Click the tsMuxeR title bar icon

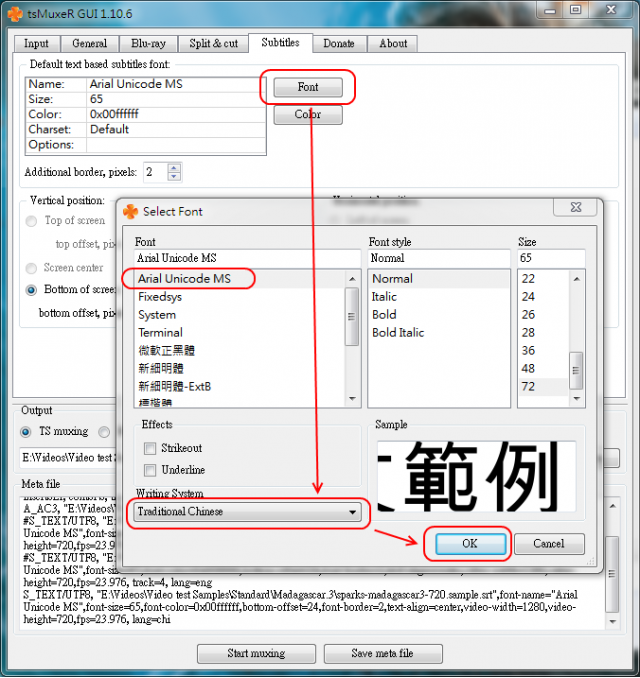(x=16, y=14)
